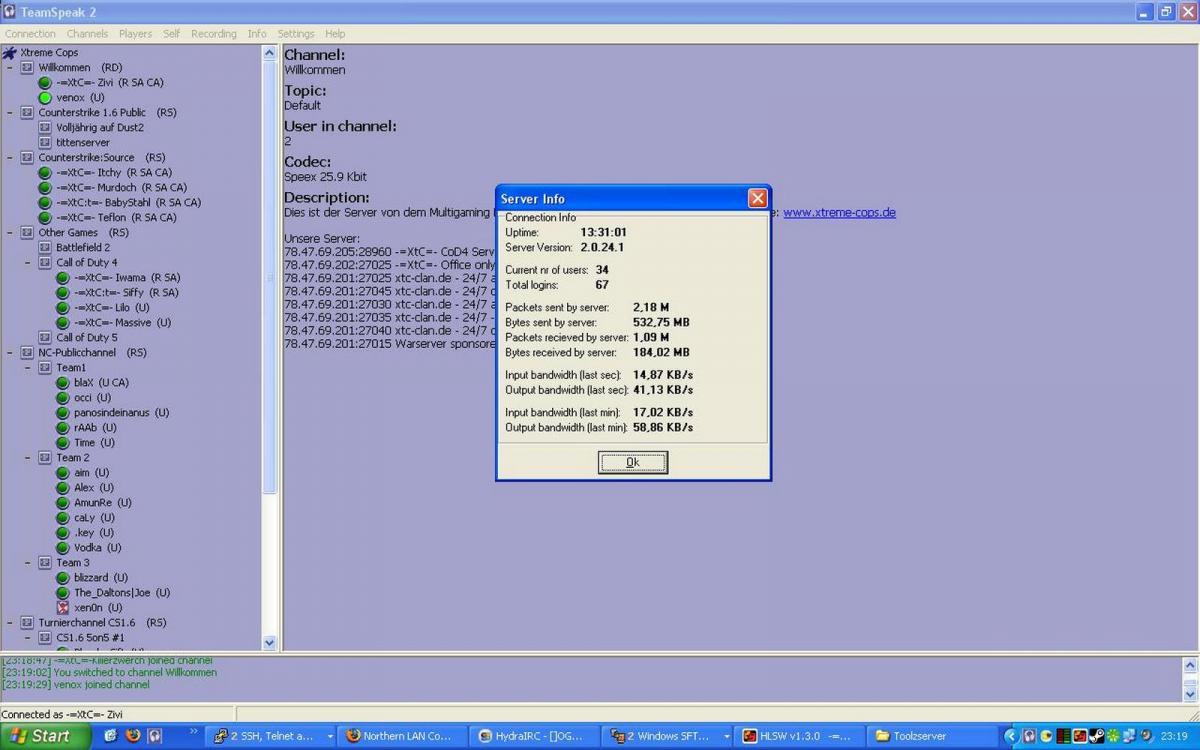The width and height of the screenshot is (1200, 750).
Task: Click the status light beside BabyStahl
Action: 45,202
